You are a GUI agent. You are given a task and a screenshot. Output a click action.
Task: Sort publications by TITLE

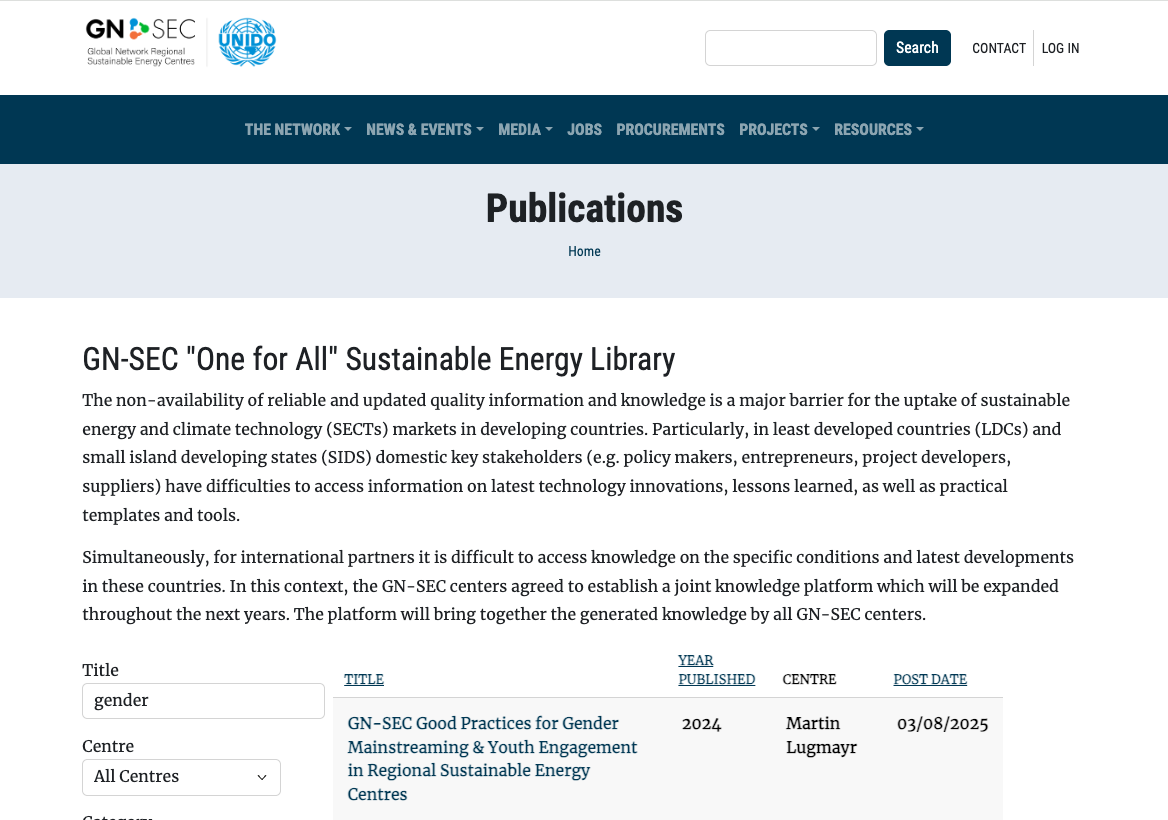363,679
